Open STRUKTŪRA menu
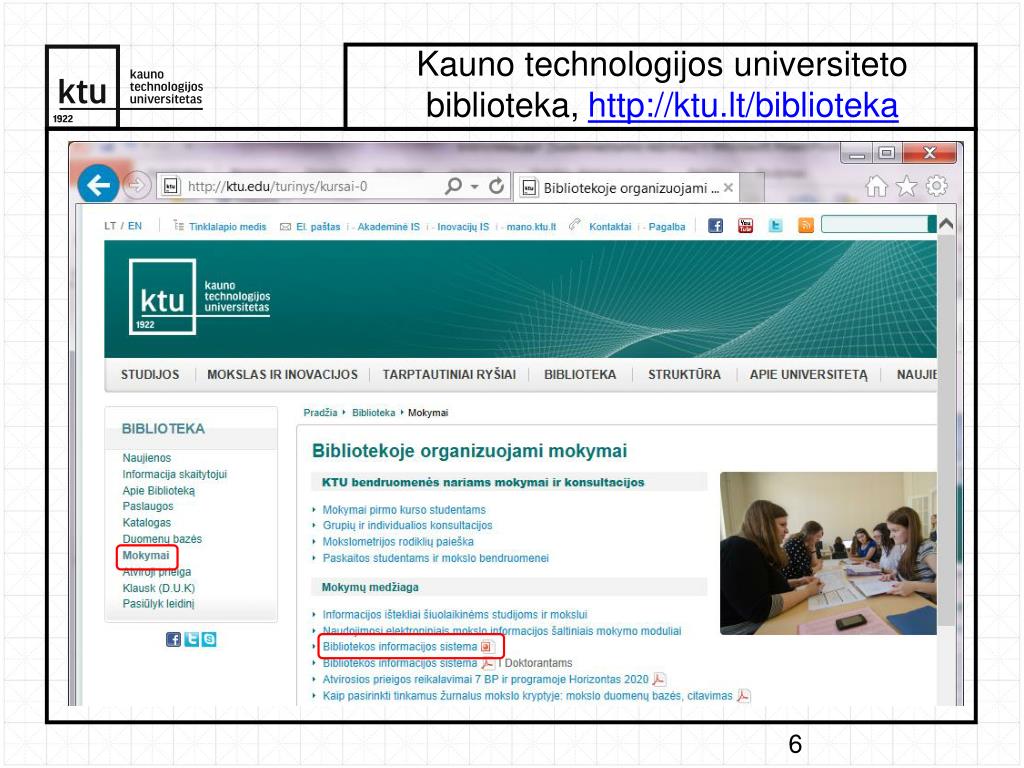The width and height of the screenshot is (1024, 768). coord(684,375)
